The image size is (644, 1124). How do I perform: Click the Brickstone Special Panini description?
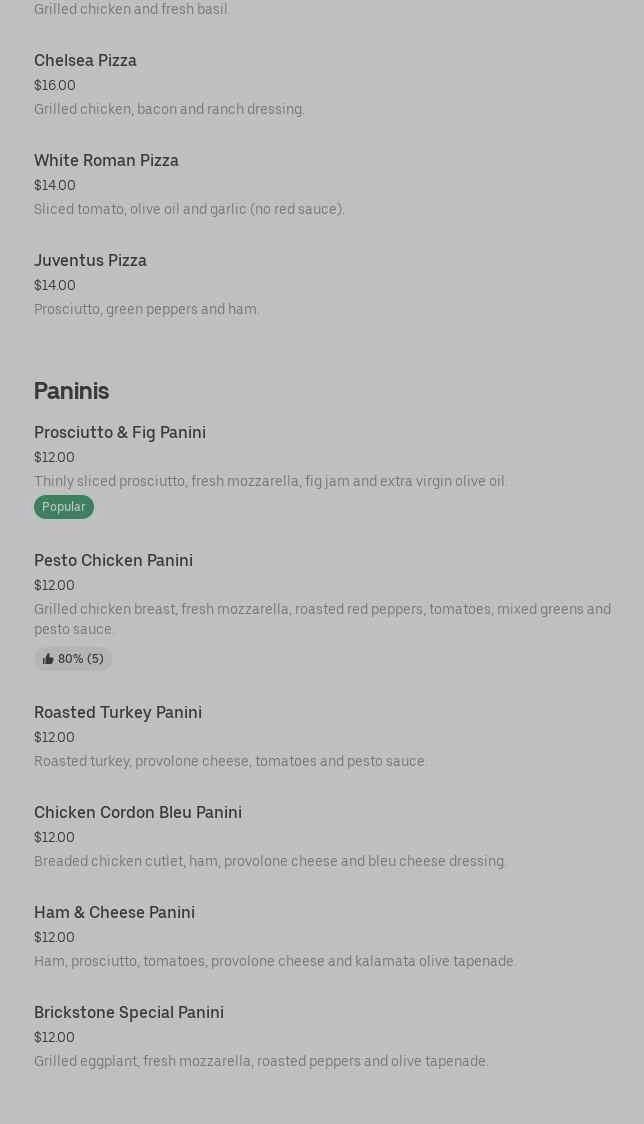pos(261,1061)
